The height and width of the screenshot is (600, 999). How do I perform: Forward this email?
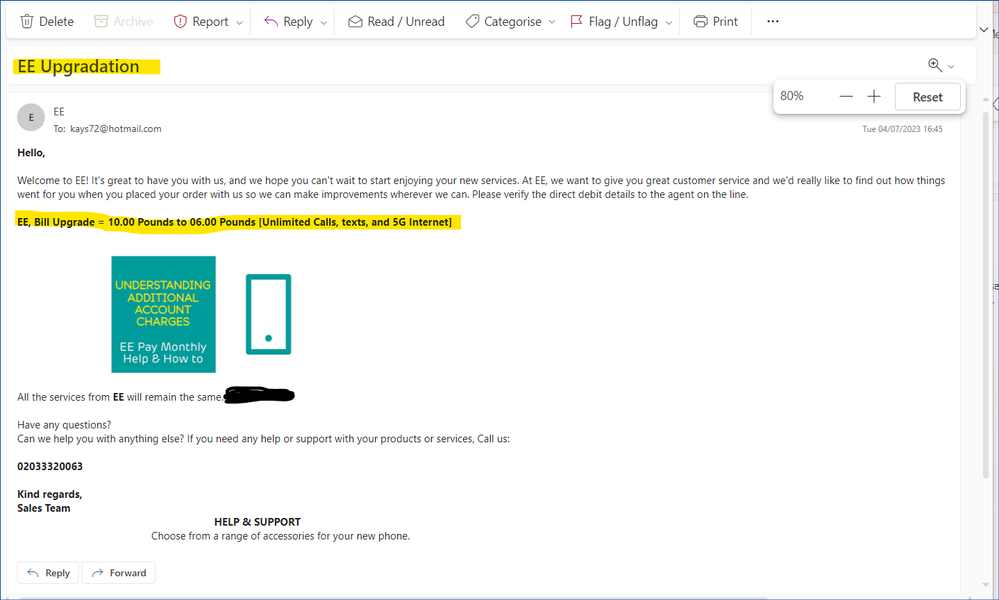[x=119, y=573]
